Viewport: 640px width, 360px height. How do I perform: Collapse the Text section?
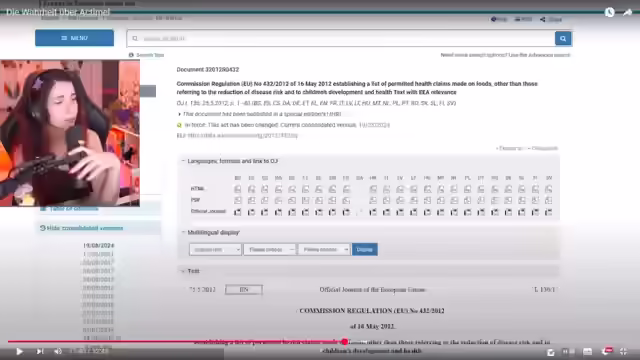click(x=190, y=271)
